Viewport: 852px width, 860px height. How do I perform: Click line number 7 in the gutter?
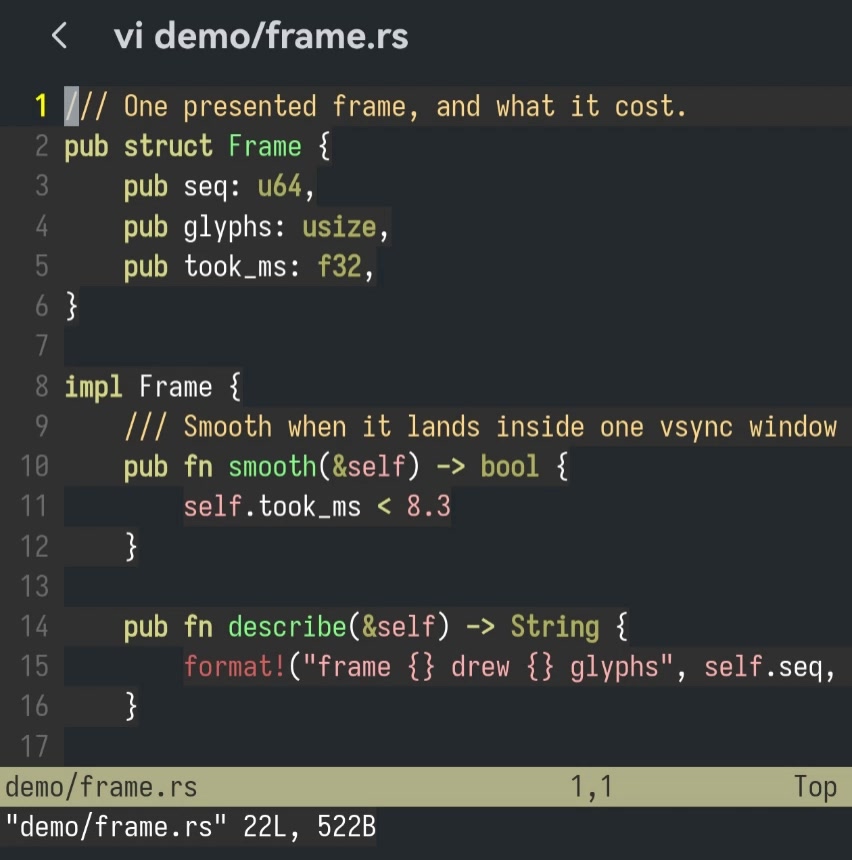(42, 346)
